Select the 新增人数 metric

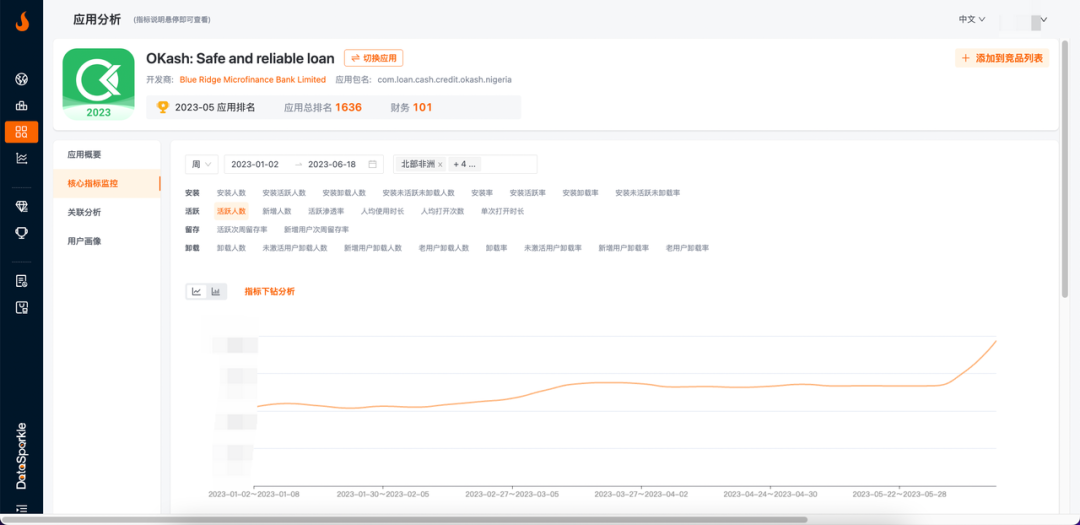click(x=276, y=211)
